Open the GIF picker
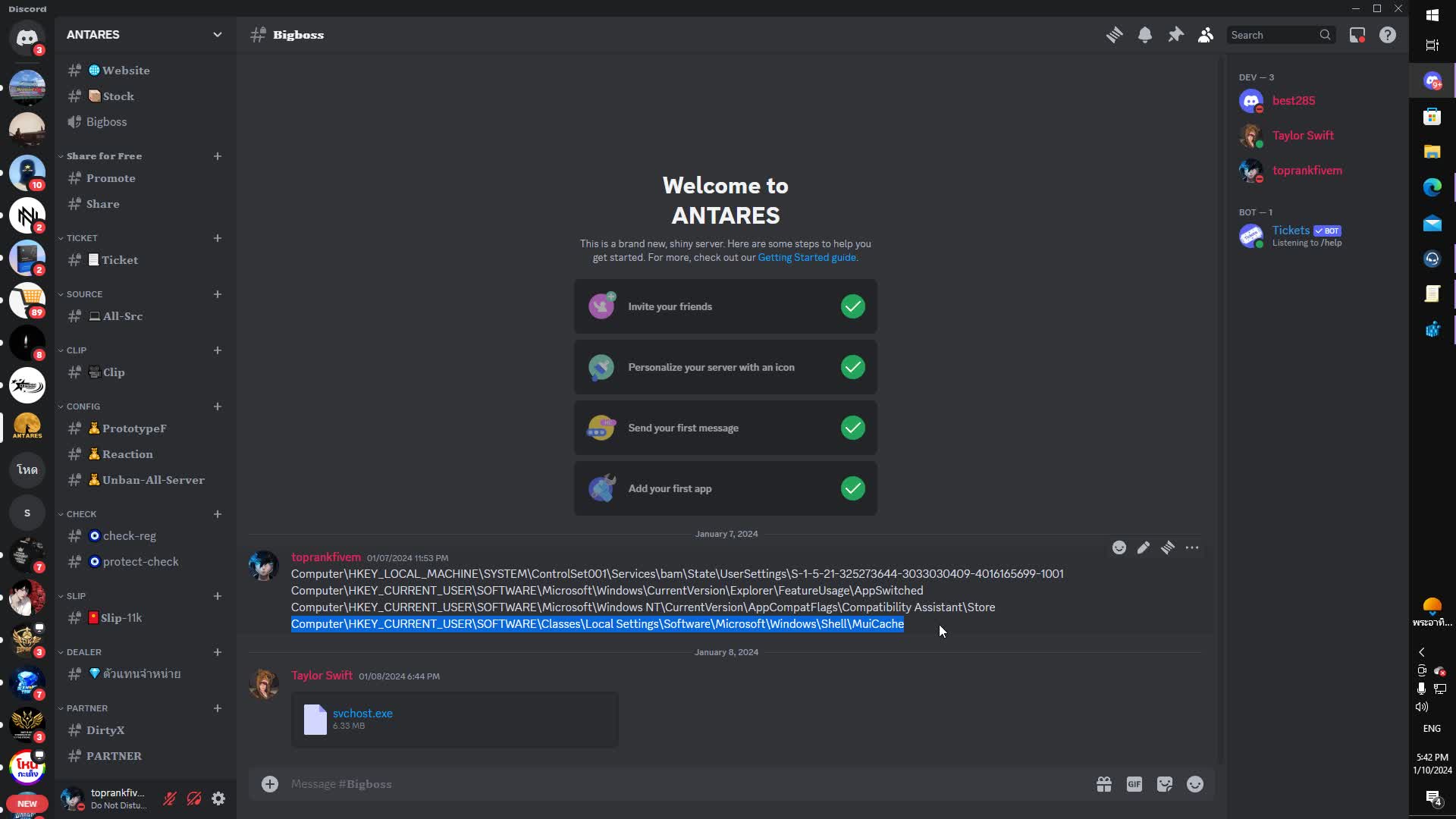The image size is (1456, 819). pos(1134,784)
